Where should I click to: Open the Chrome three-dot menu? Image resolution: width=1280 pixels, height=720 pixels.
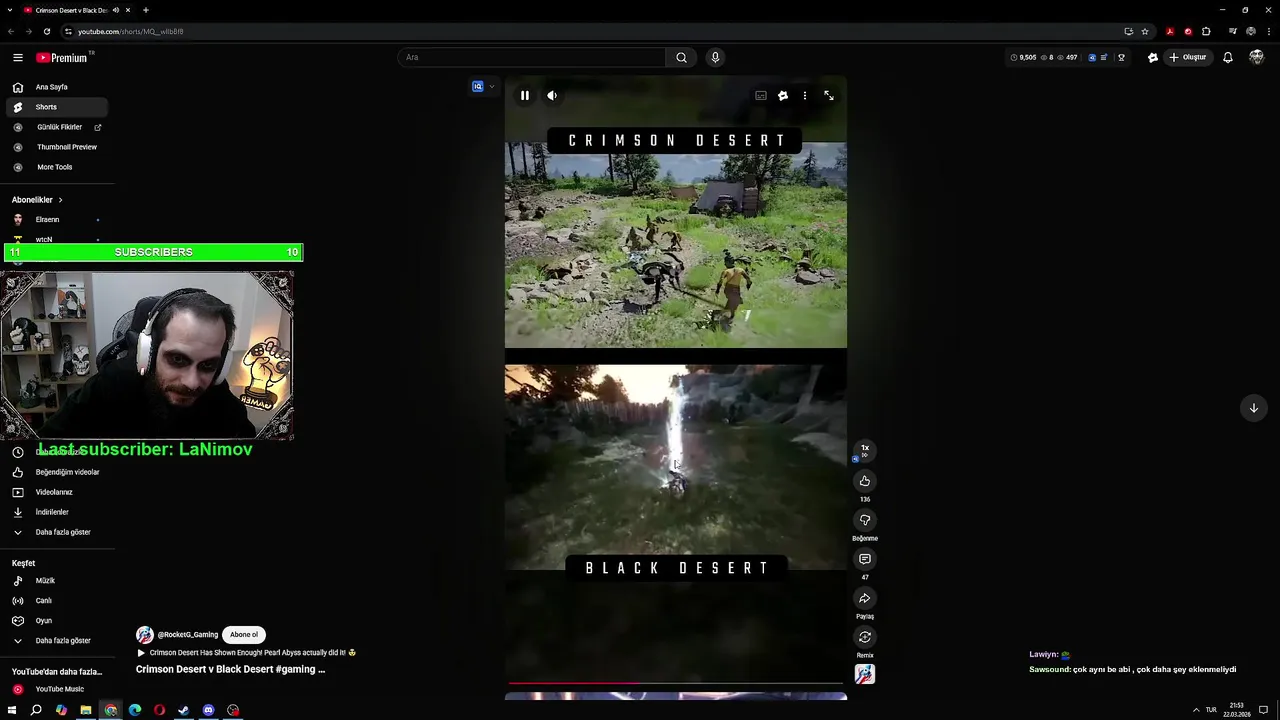click(x=1267, y=31)
